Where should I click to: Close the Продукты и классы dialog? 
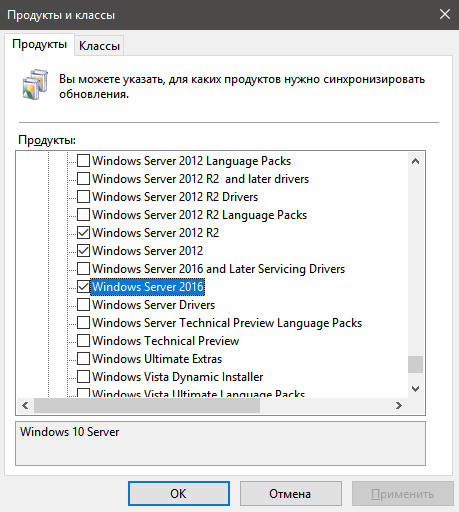coord(445,14)
